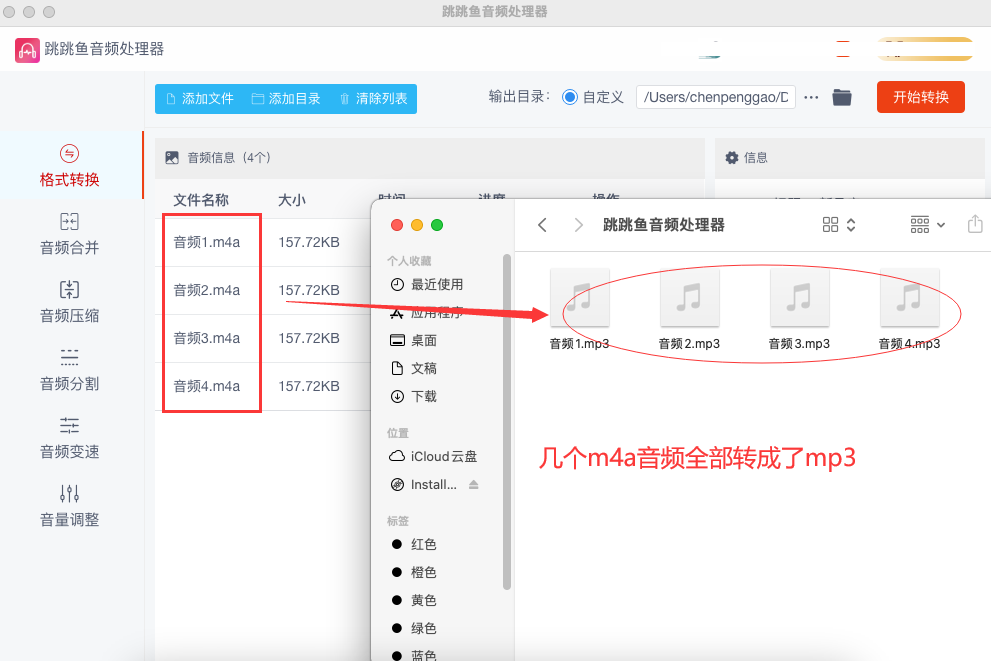Click the output directory path field
The width and height of the screenshot is (991, 661).
click(715, 97)
